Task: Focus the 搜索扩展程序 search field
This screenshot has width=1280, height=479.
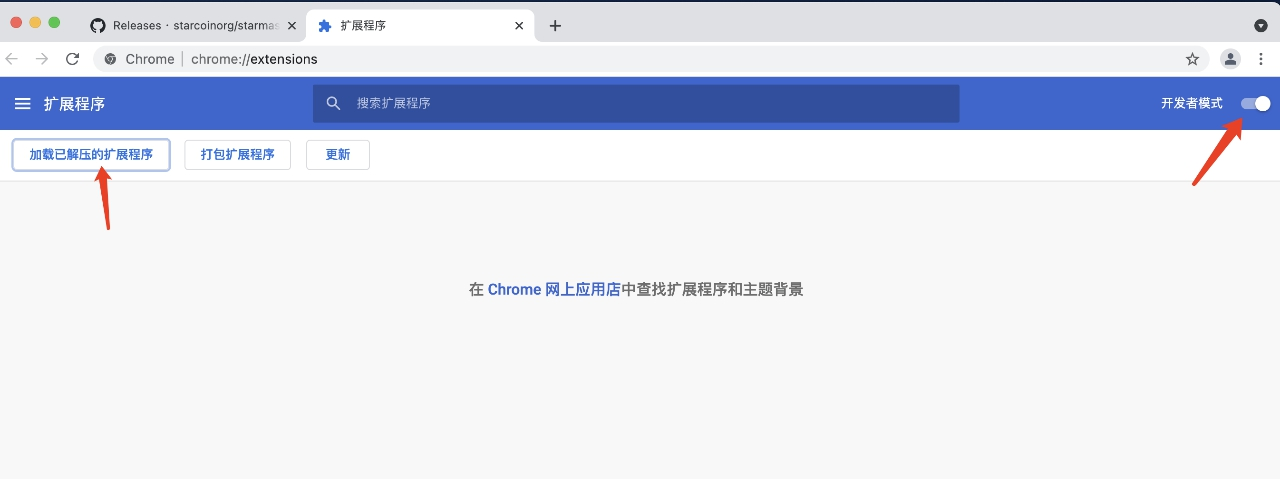Action: (x=636, y=103)
